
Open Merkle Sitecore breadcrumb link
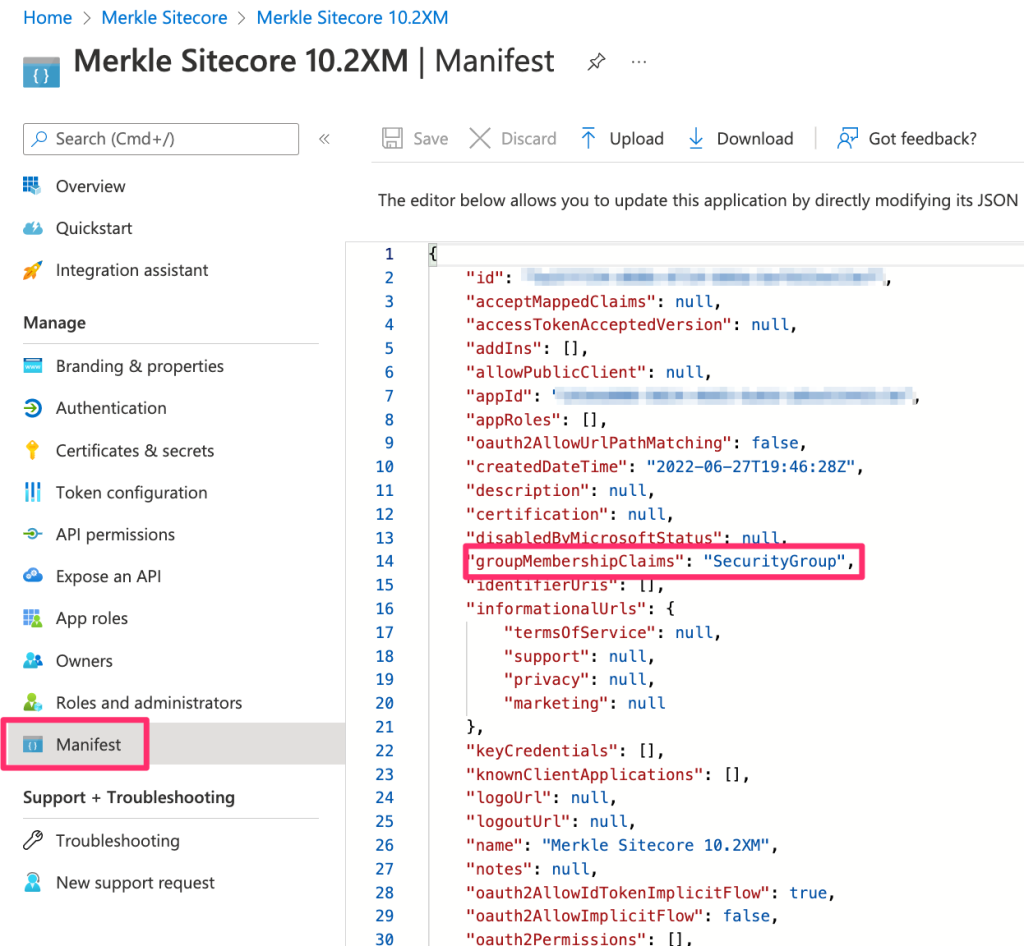tap(164, 18)
